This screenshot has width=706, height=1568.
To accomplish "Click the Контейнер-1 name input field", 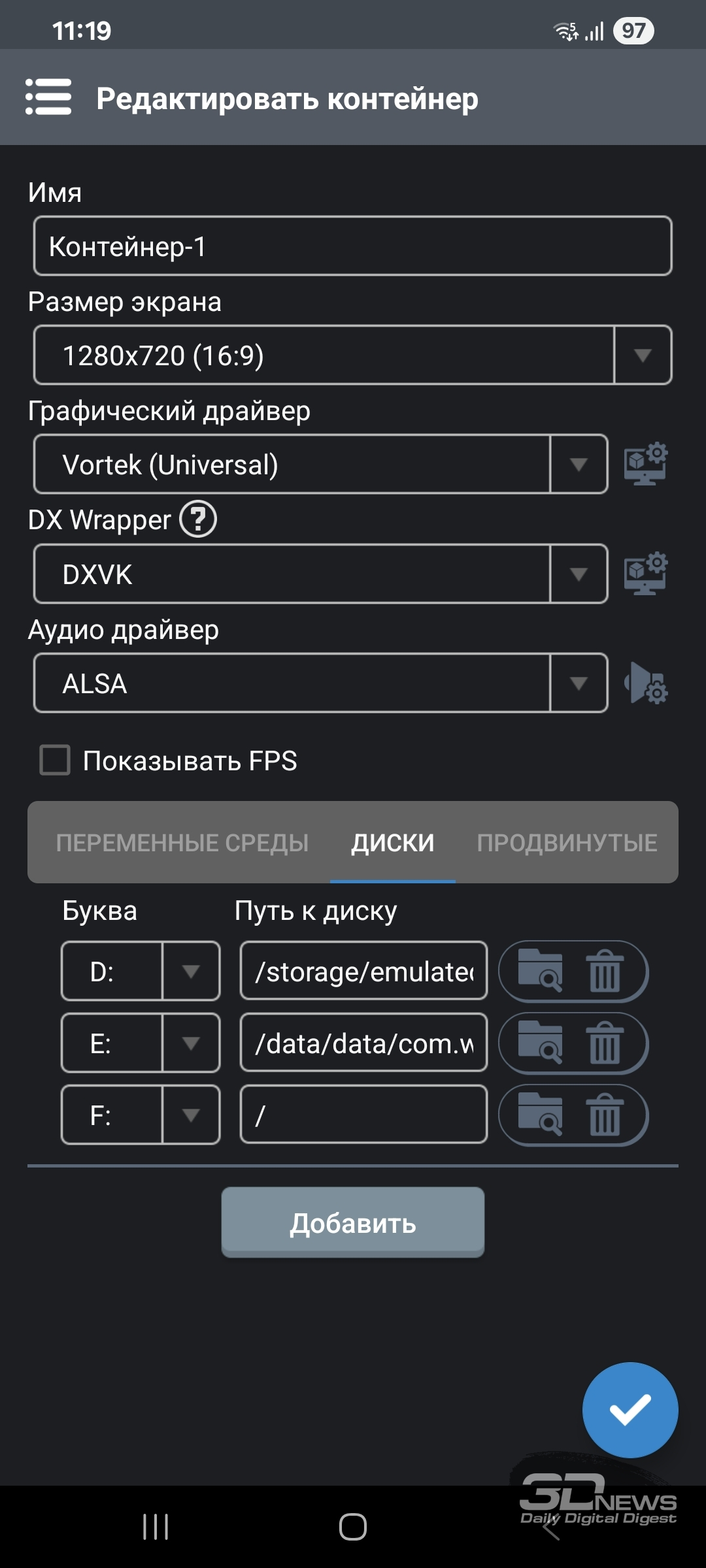I will [x=352, y=246].
